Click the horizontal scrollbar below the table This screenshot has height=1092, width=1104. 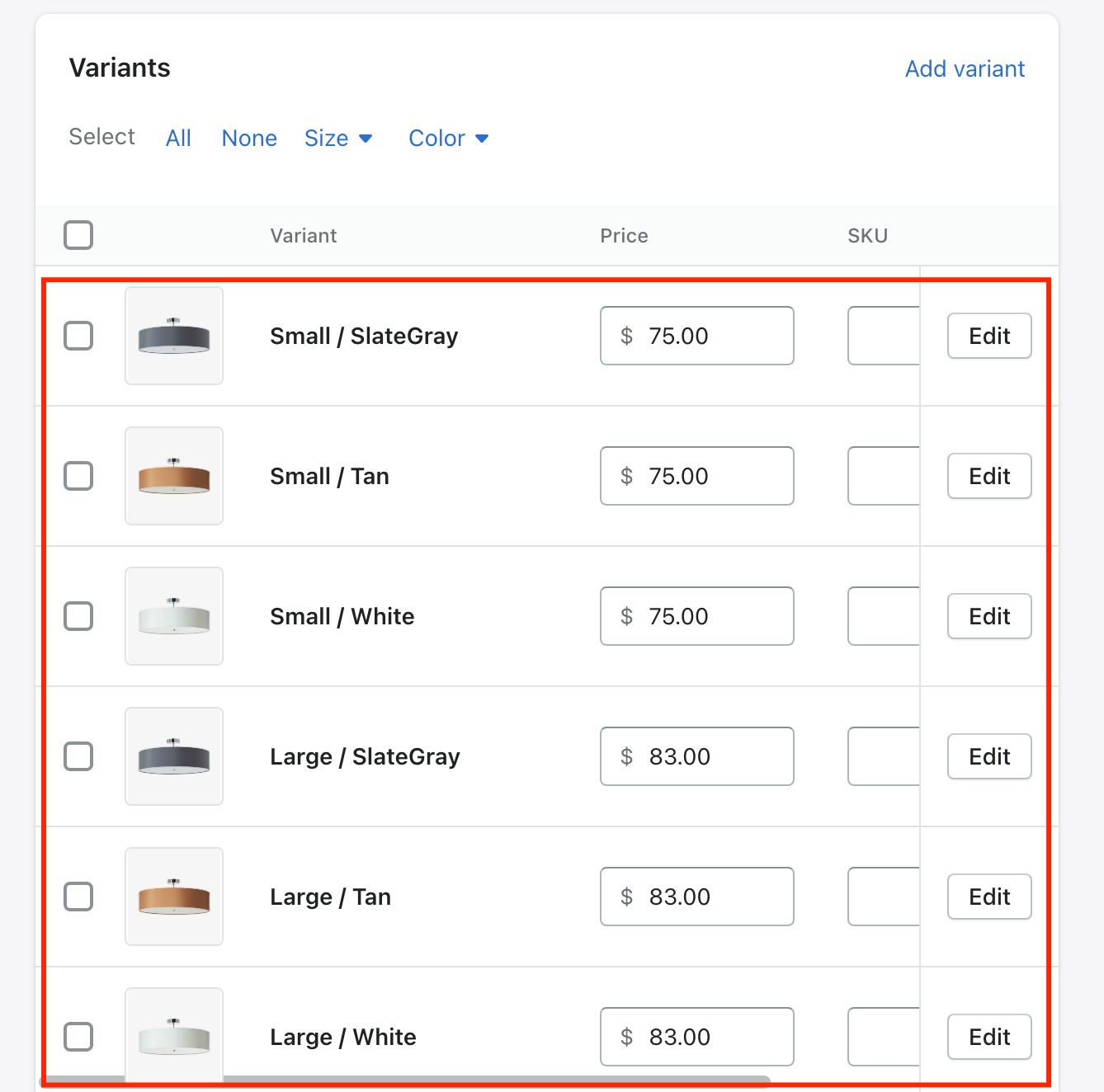tap(404, 1080)
